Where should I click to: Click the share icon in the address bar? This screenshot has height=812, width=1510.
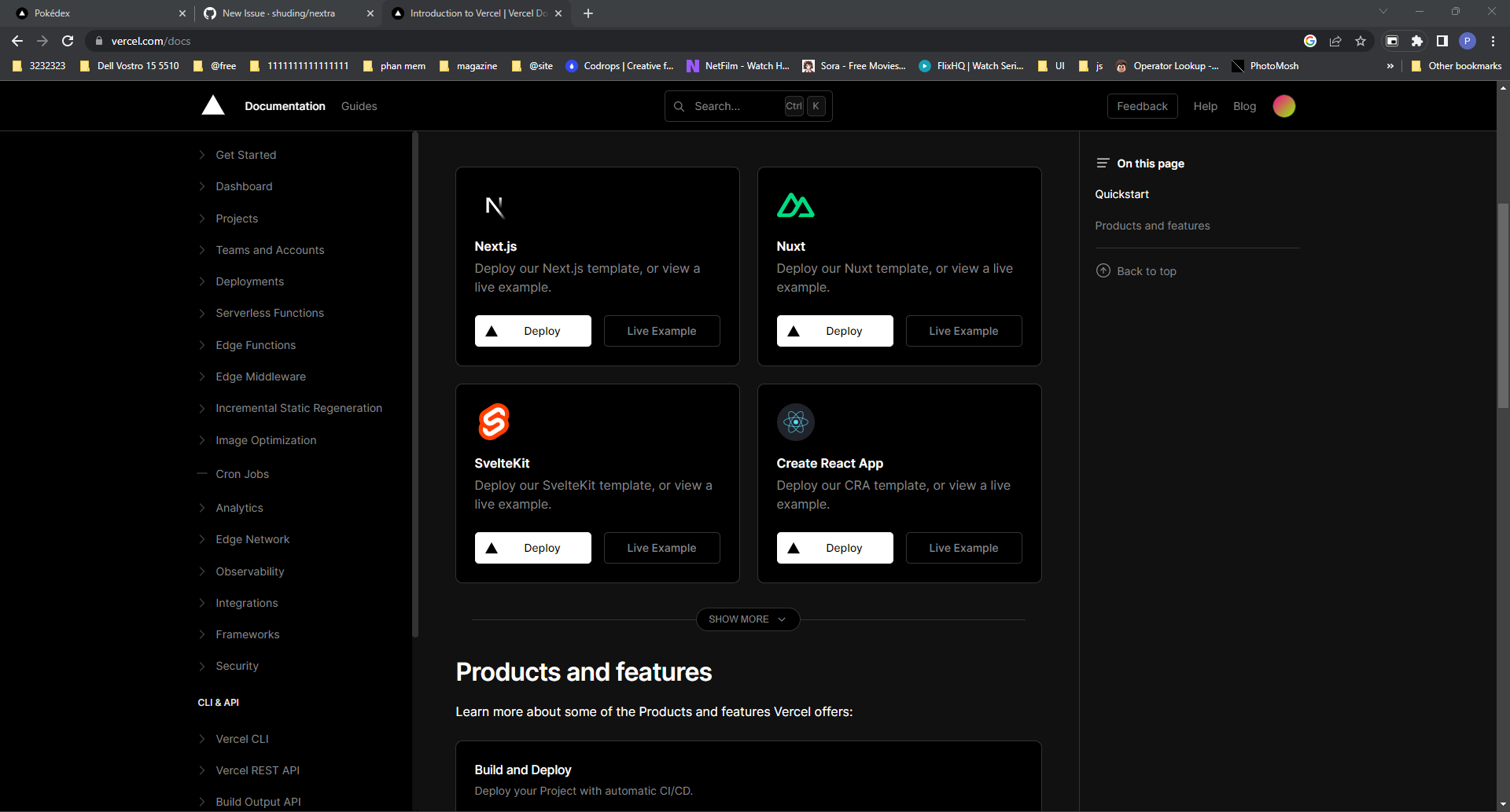coord(1335,41)
